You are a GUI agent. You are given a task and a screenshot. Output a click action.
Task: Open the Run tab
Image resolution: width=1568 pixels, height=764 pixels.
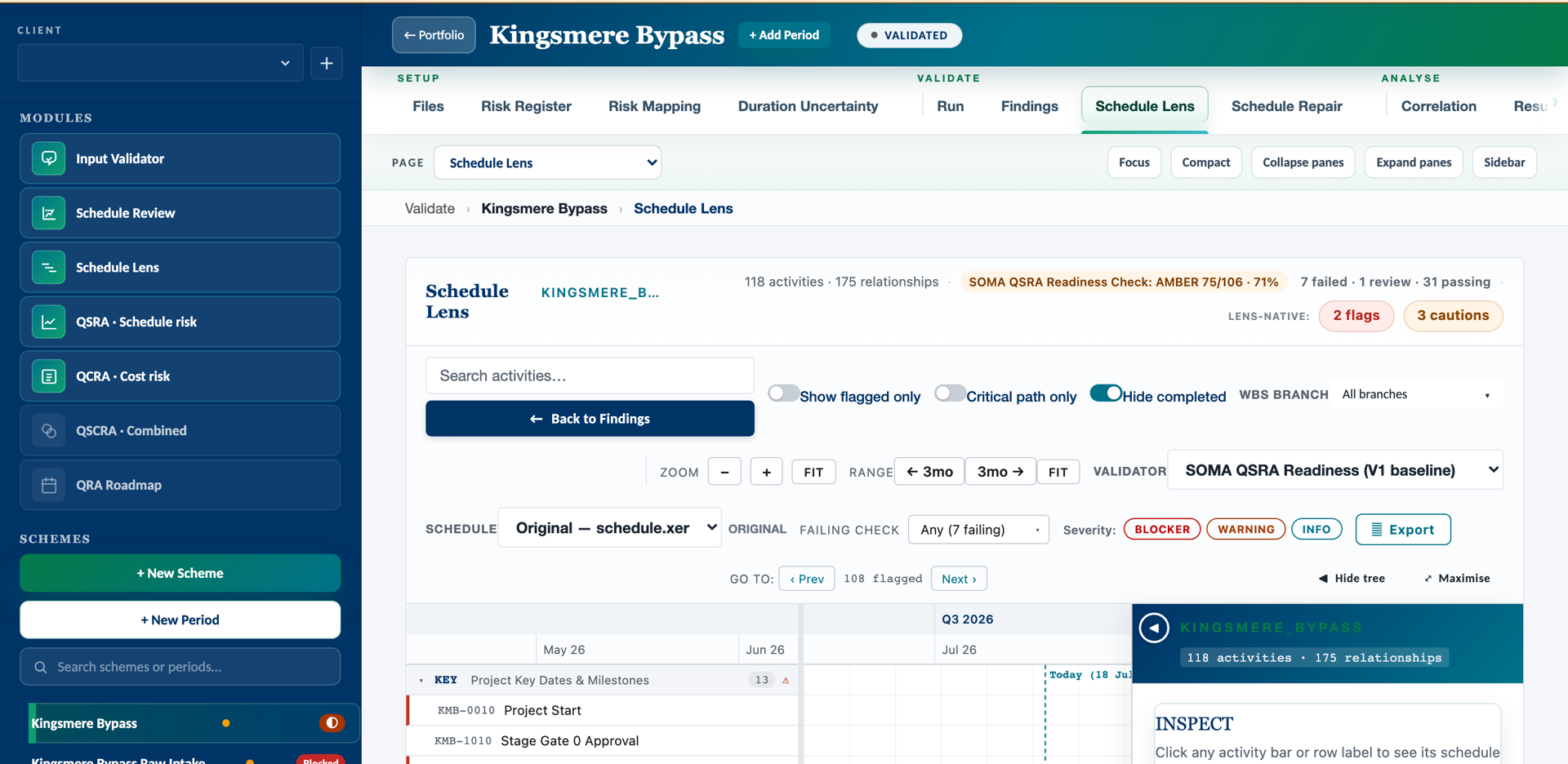(x=950, y=106)
